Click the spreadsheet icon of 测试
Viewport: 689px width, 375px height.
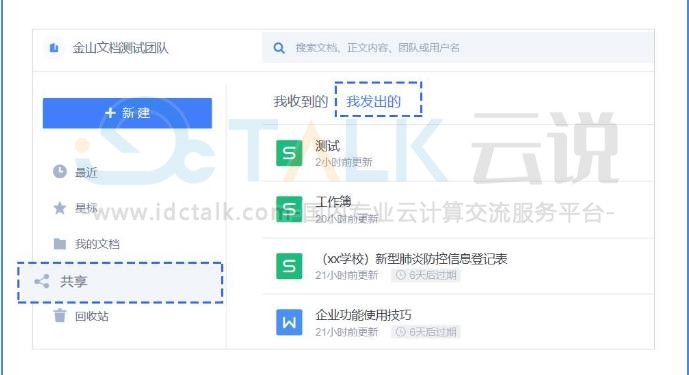tap(289, 153)
